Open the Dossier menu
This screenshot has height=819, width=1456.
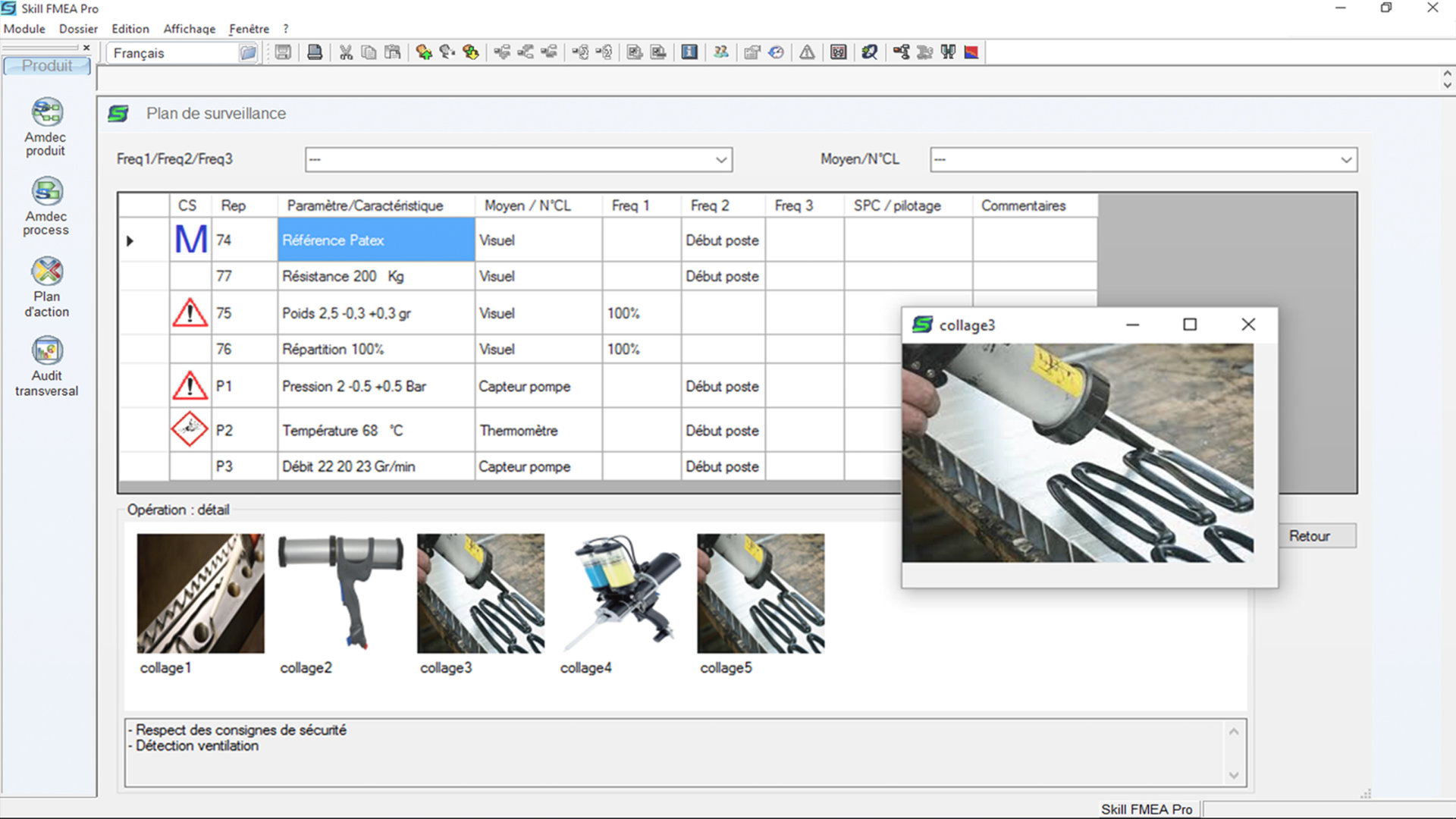click(x=78, y=29)
